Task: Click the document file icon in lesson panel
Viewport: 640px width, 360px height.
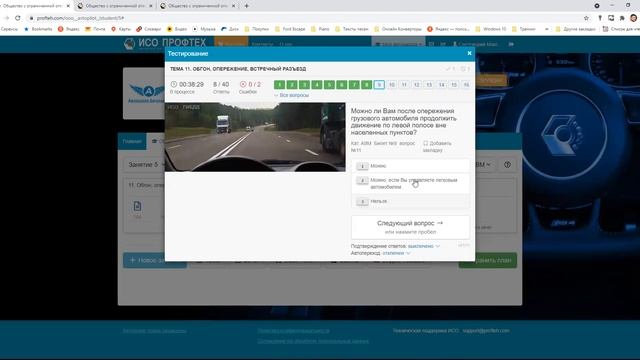Action: pos(137,206)
